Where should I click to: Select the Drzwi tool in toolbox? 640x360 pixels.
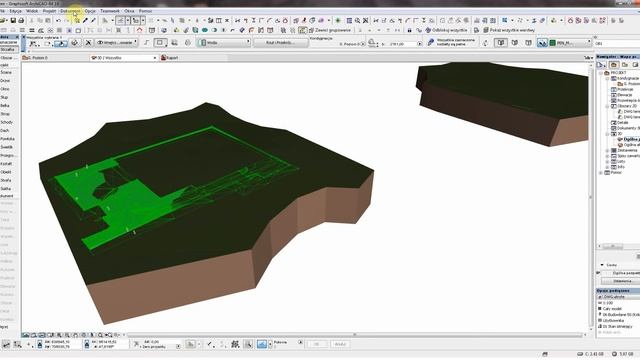[5, 81]
